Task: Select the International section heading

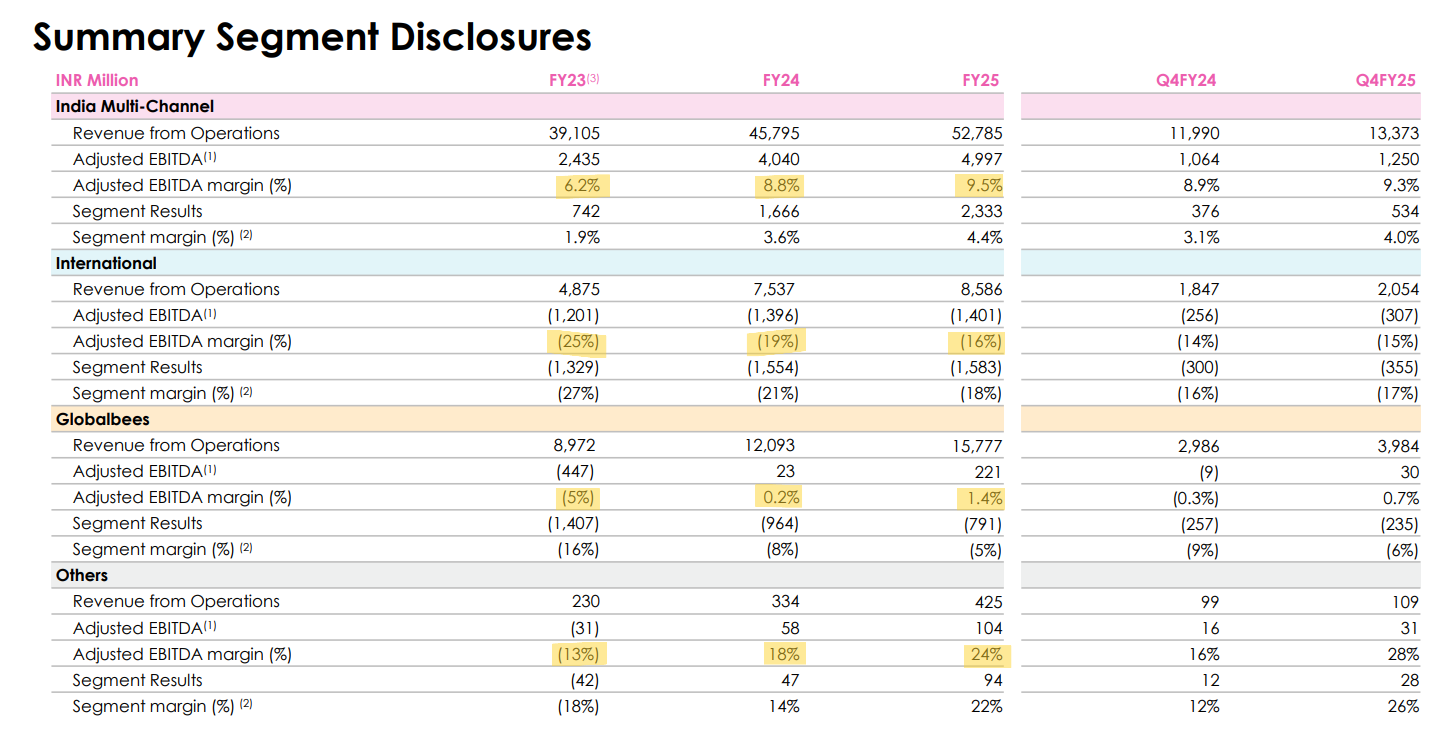Action: click(x=106, y=263)
